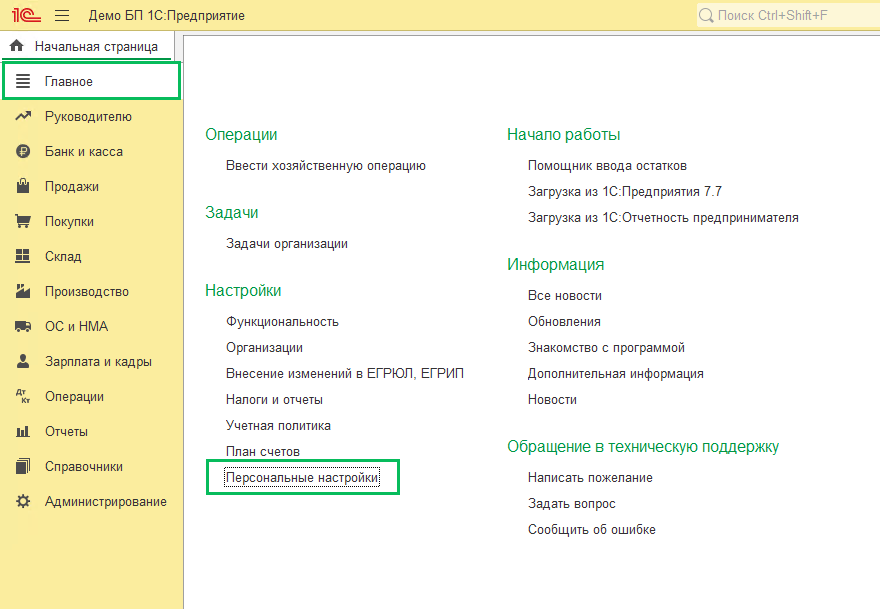
Task: Click the Покупки cart icon
Action: (23, 221)
